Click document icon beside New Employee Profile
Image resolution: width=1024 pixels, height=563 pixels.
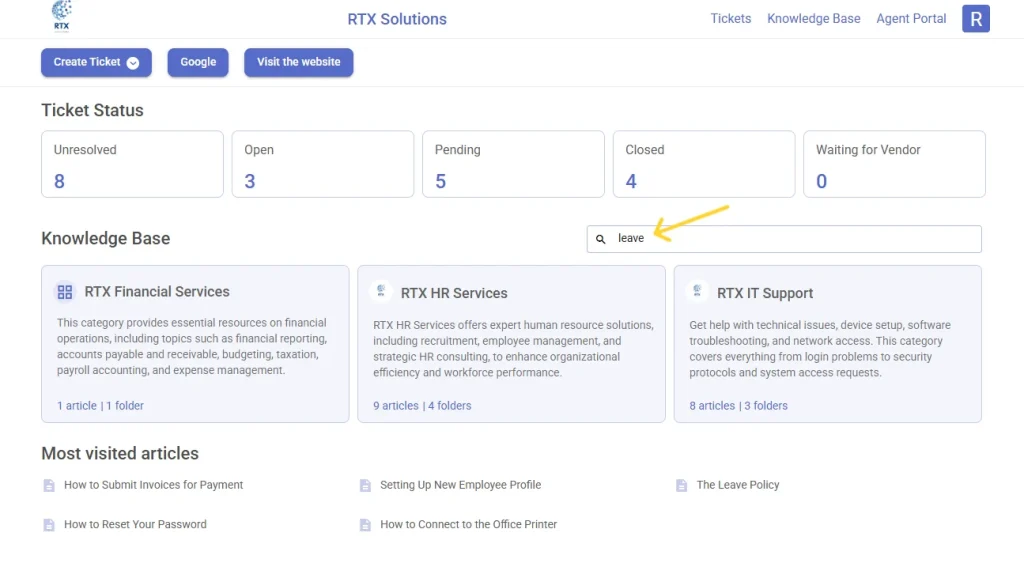pyautogui.click(x=365, y=485)
